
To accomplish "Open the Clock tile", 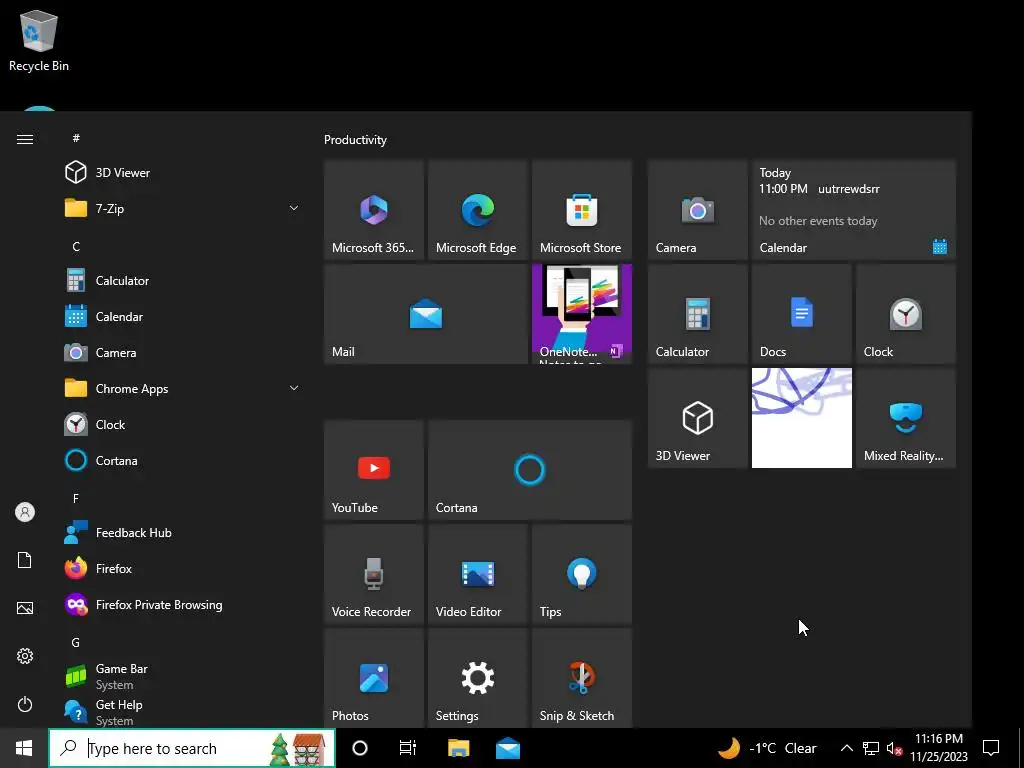I will (x=906, y=313).
